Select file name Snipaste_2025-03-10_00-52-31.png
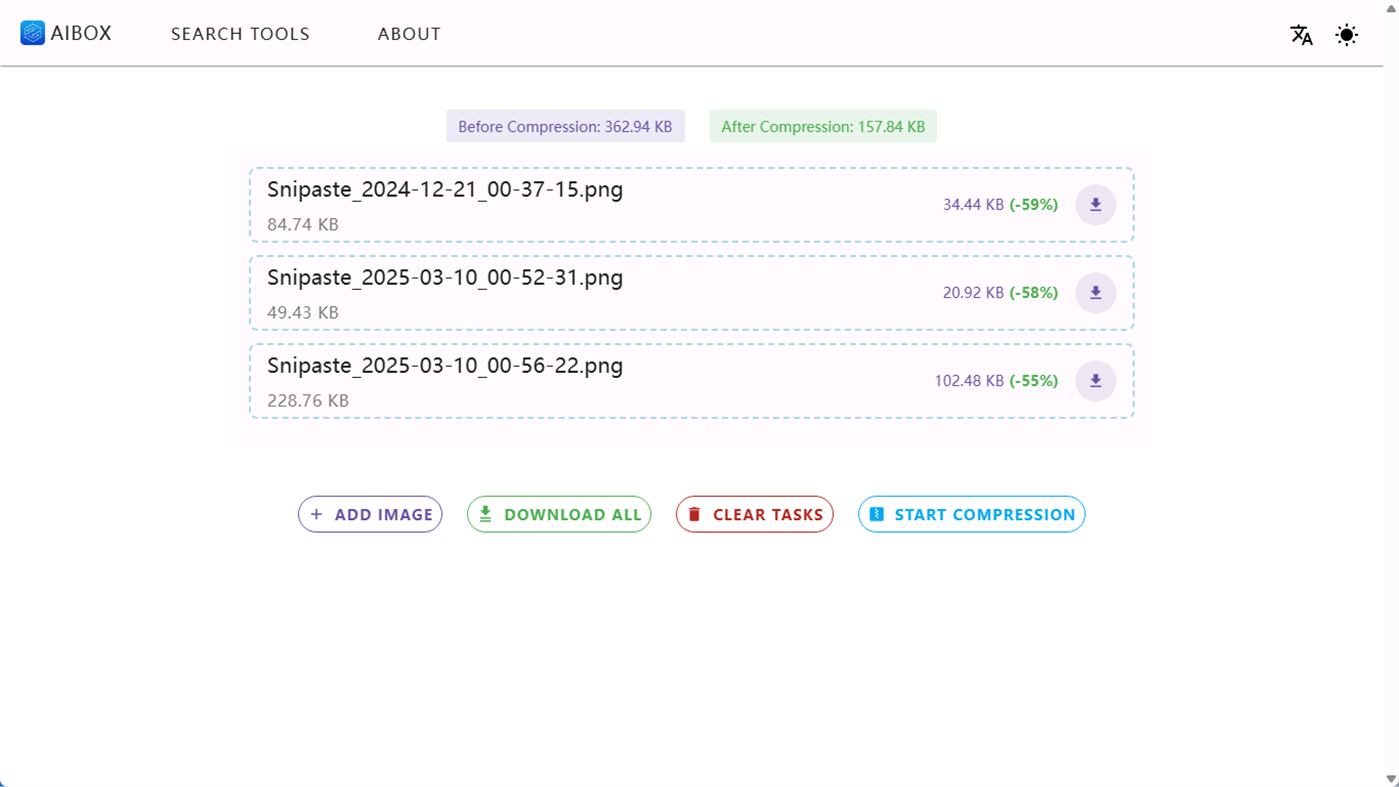This screenshot has width=1399, height=787. click(445, 277)
